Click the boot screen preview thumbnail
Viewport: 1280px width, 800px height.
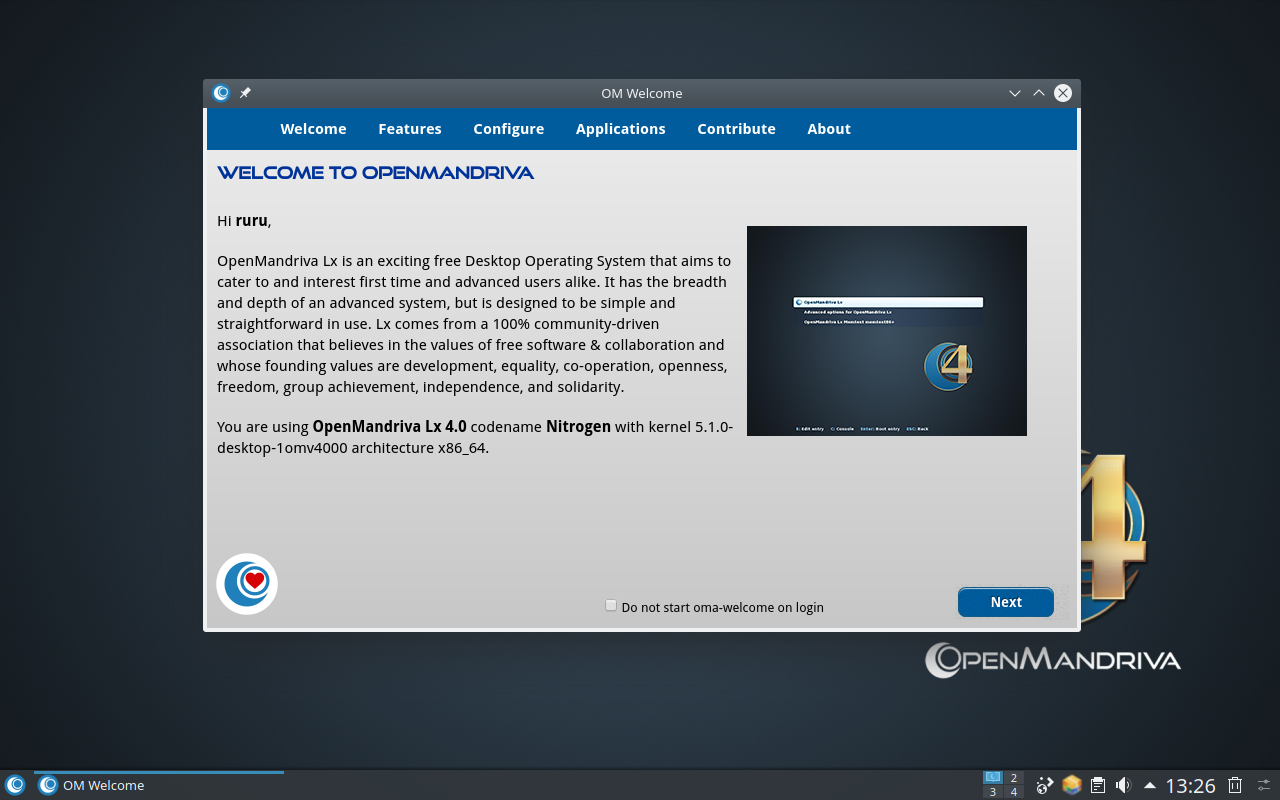(886, 331)
